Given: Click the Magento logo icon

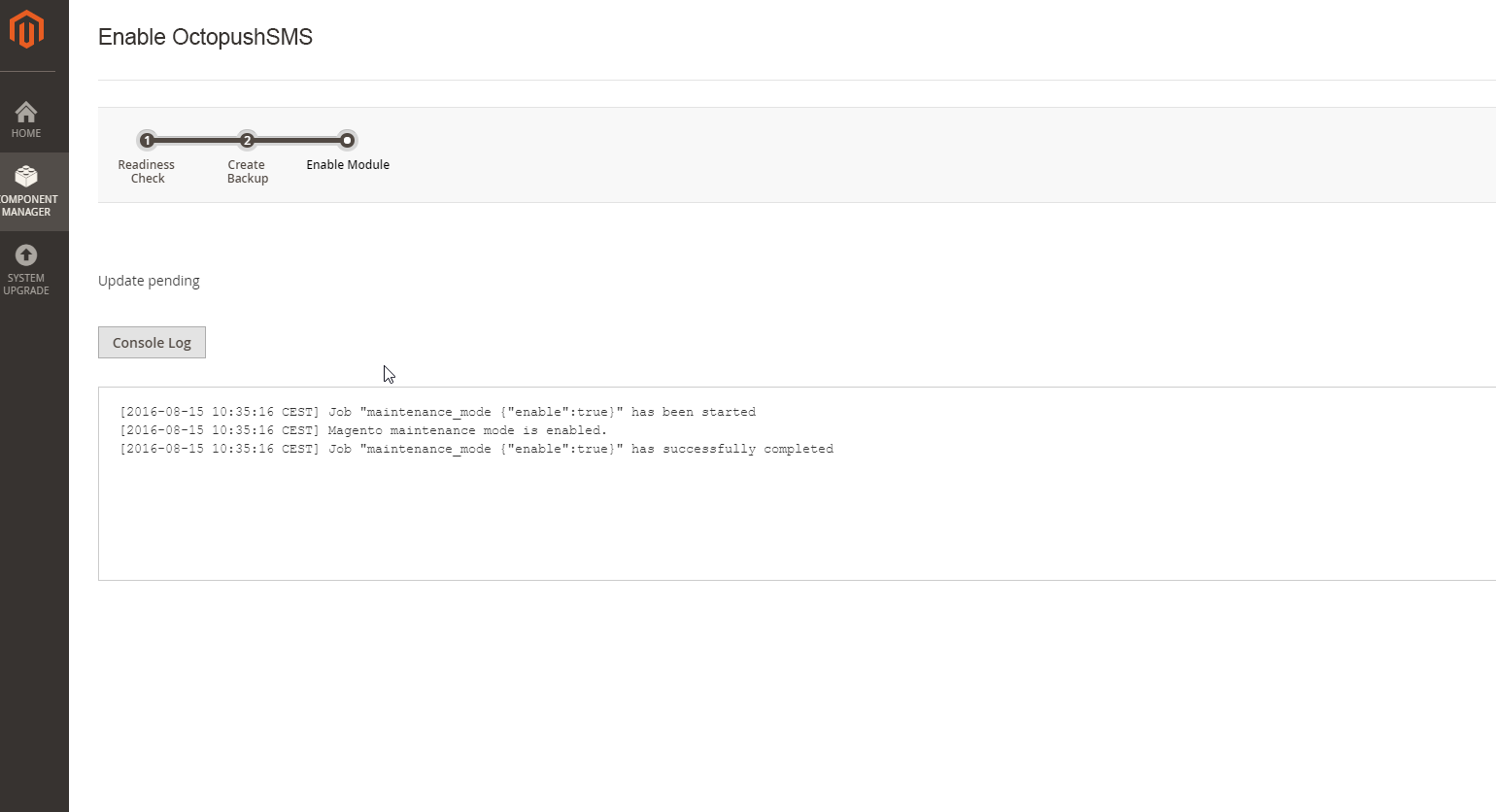Looking at the screenshot, I should 26,29.
